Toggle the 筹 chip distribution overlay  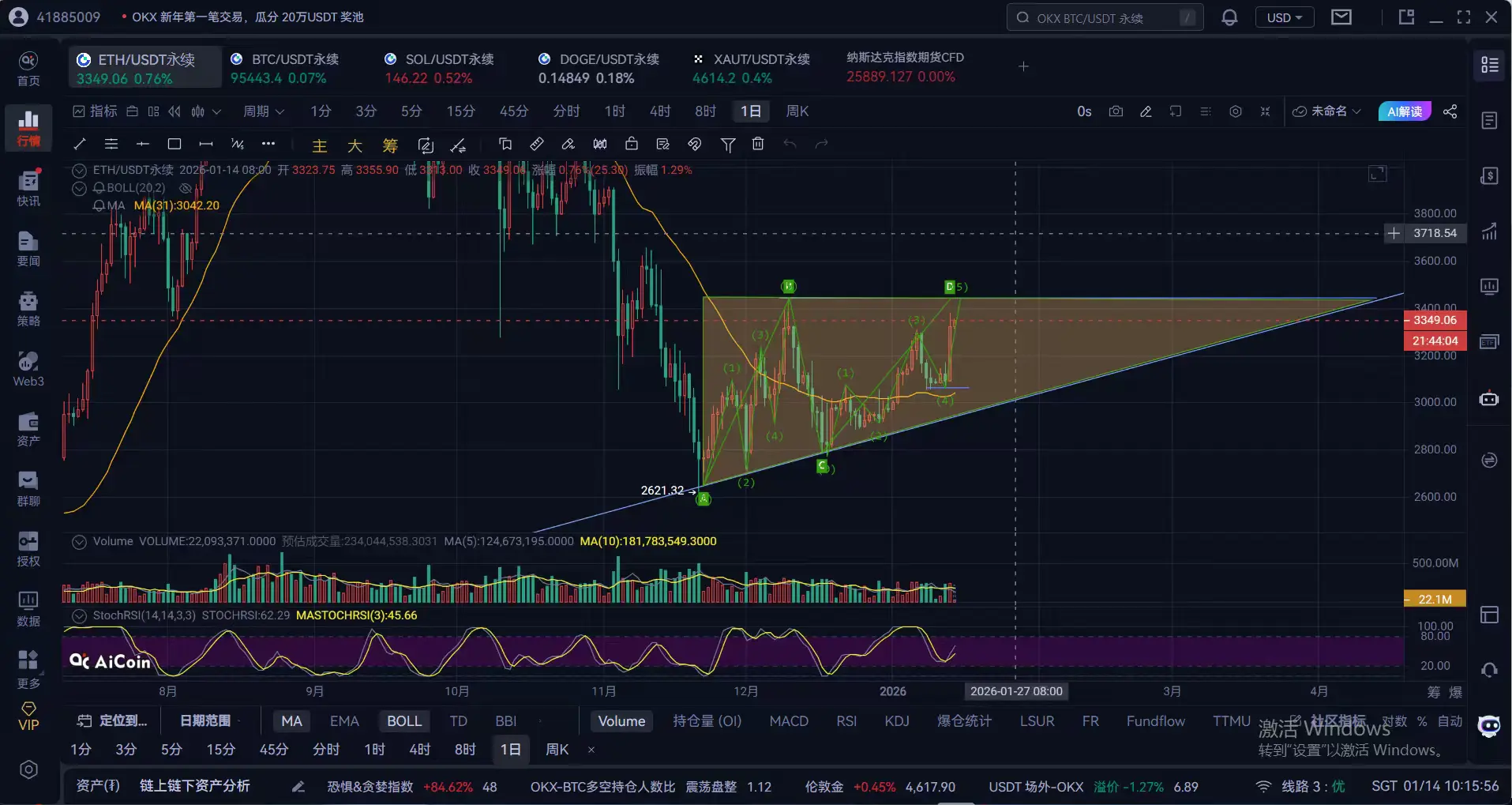(390, 145)
